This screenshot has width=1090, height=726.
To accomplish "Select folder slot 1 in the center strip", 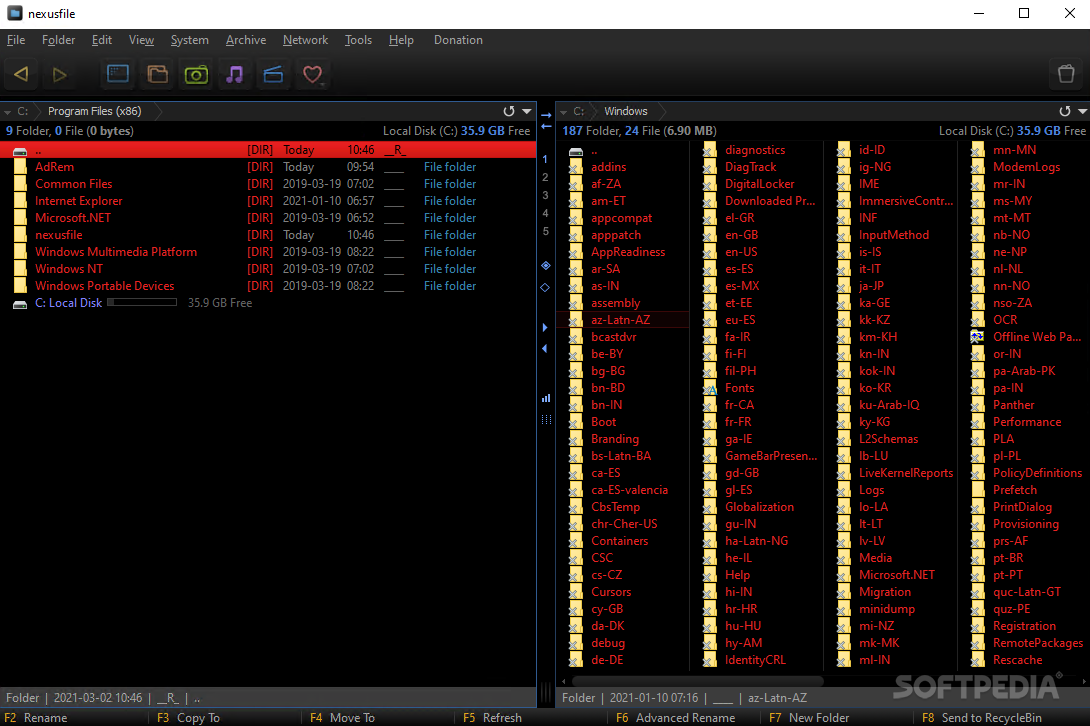I will 545,159.
